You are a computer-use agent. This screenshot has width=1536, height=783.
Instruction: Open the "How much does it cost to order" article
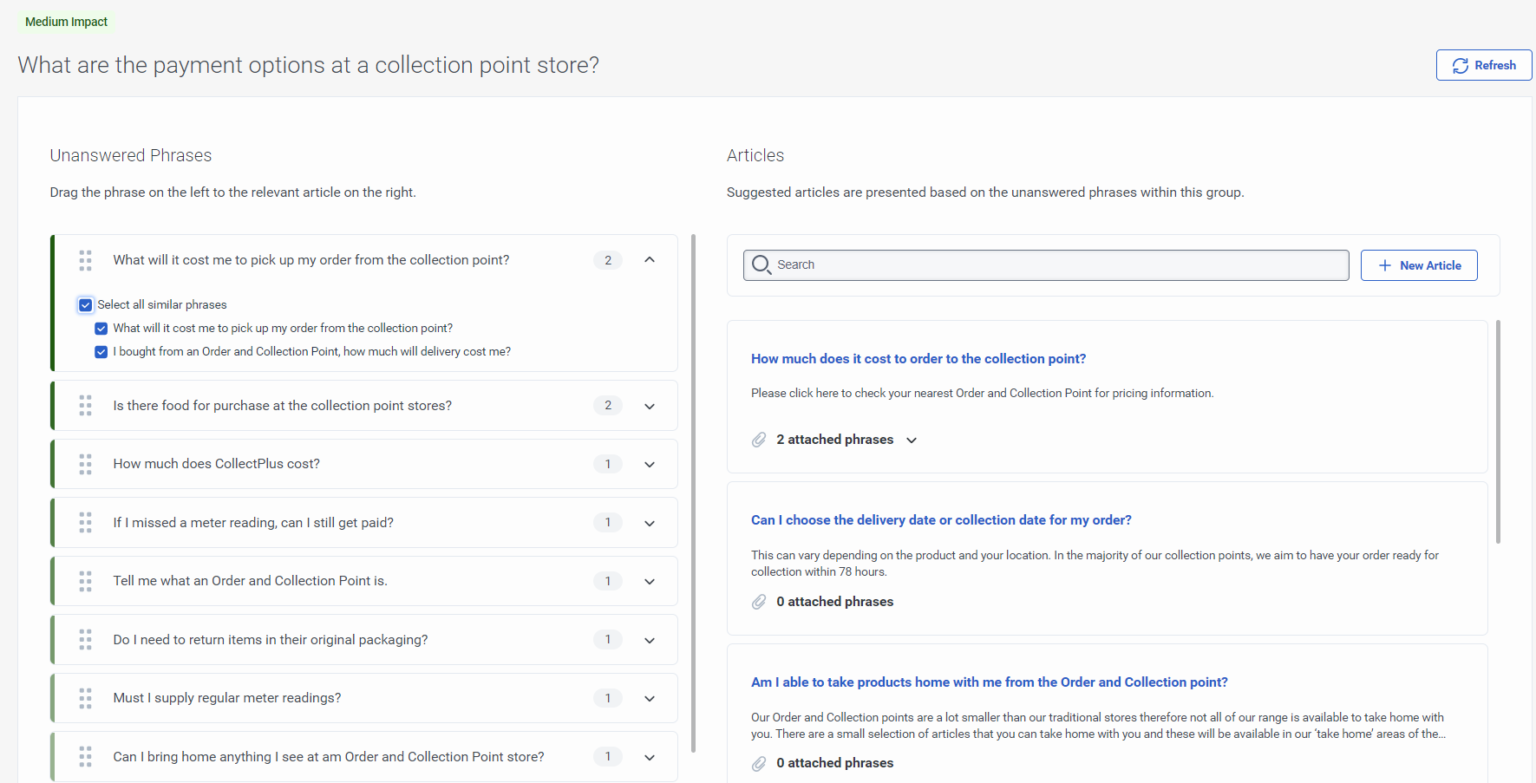pyautogui.click(x=918, y=358)
